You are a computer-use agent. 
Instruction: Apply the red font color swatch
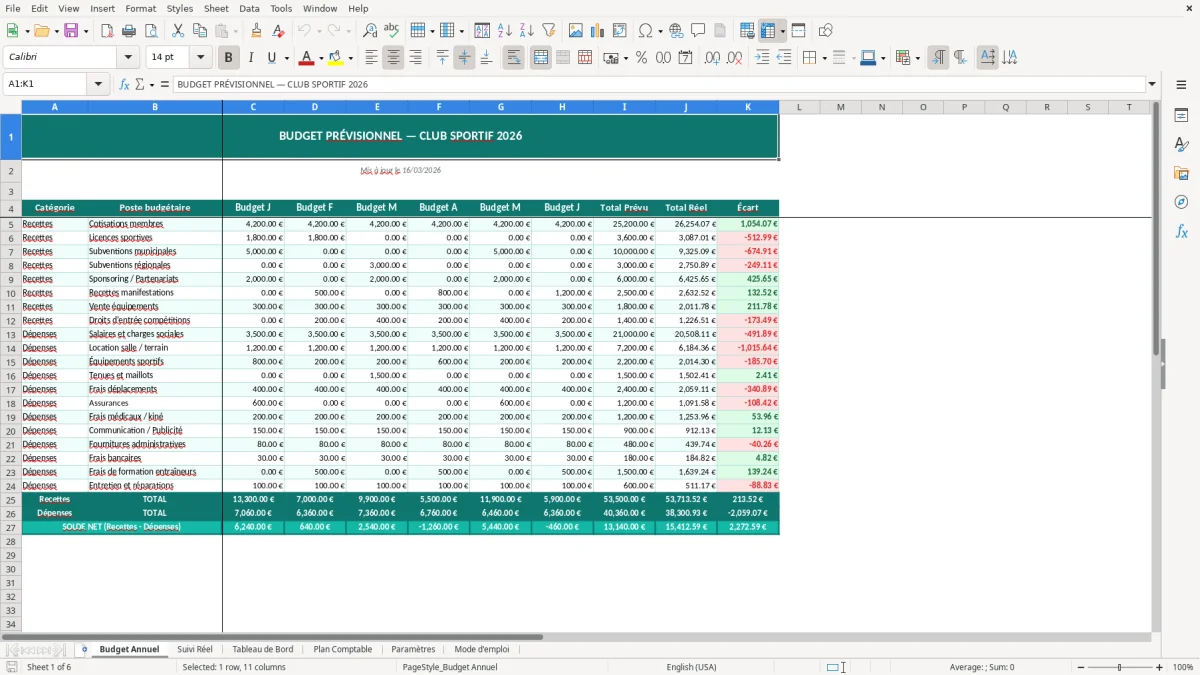click(306, 58)
